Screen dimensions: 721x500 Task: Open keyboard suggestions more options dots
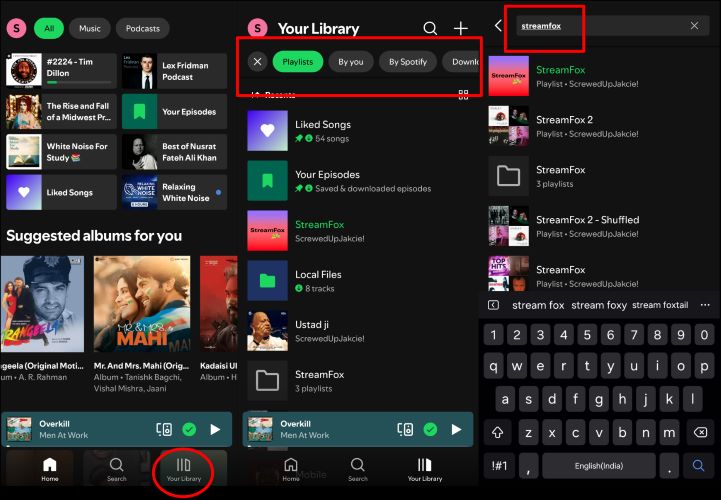click(705, 305)
